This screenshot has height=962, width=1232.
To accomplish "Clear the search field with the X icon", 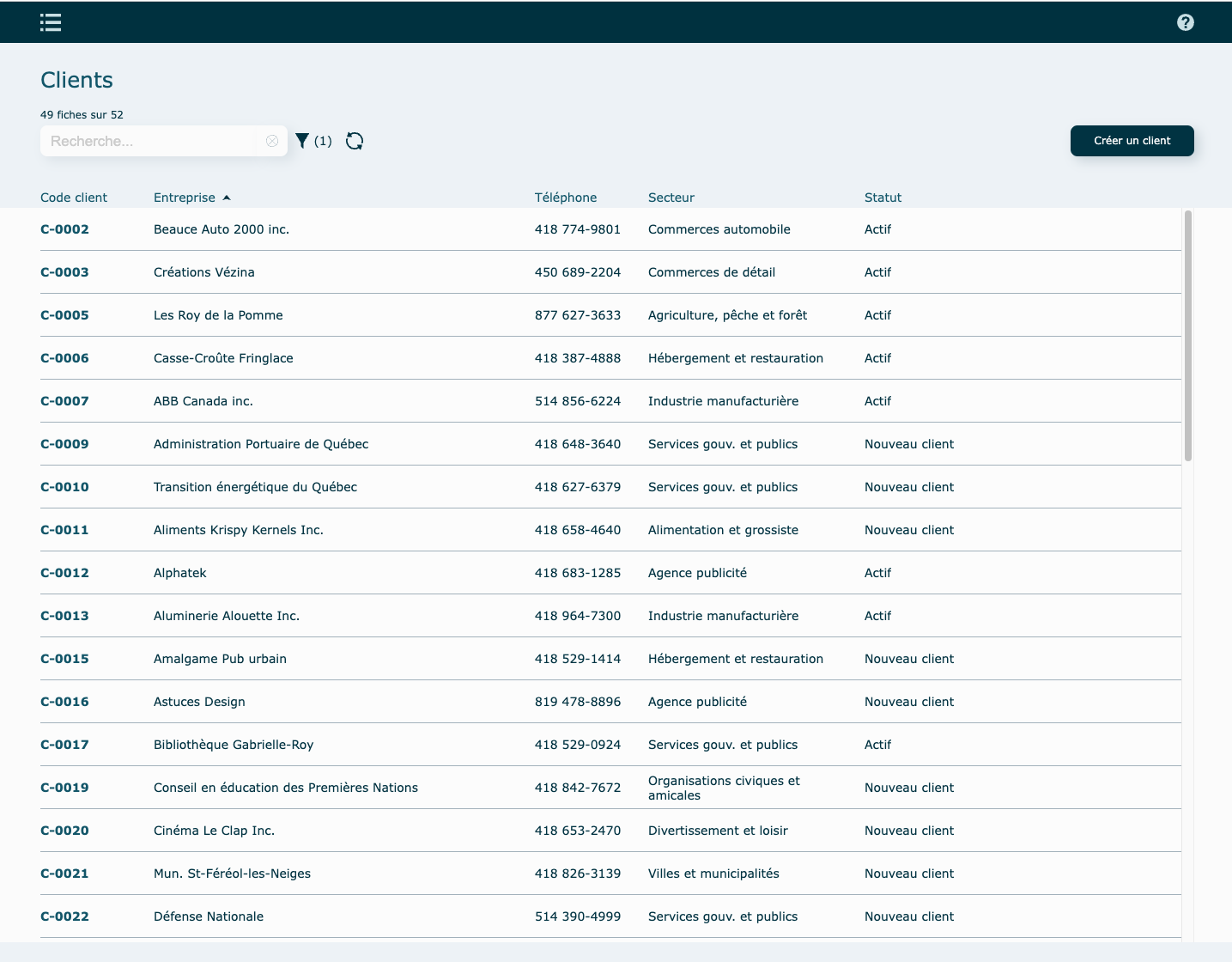I will 272,141.
